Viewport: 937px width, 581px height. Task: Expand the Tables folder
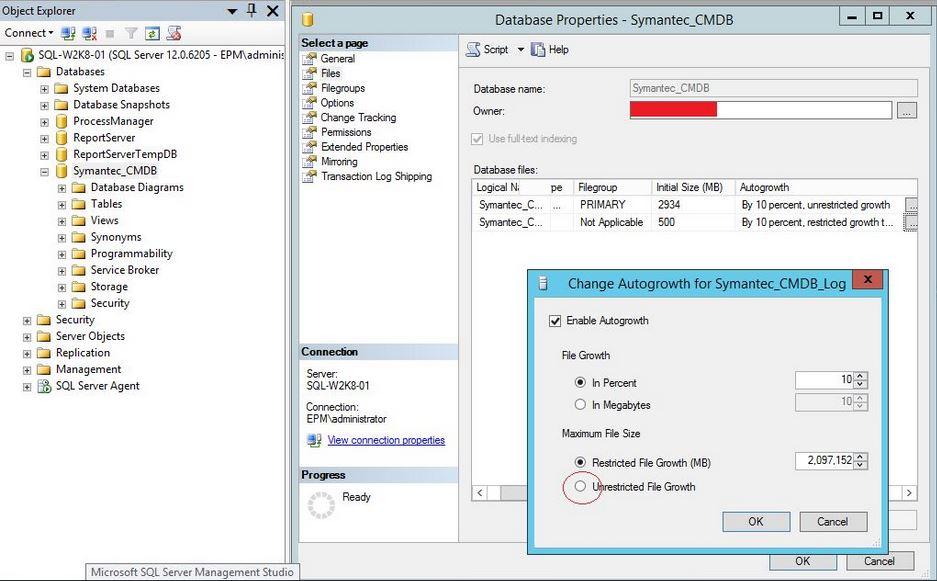(62, 205)
